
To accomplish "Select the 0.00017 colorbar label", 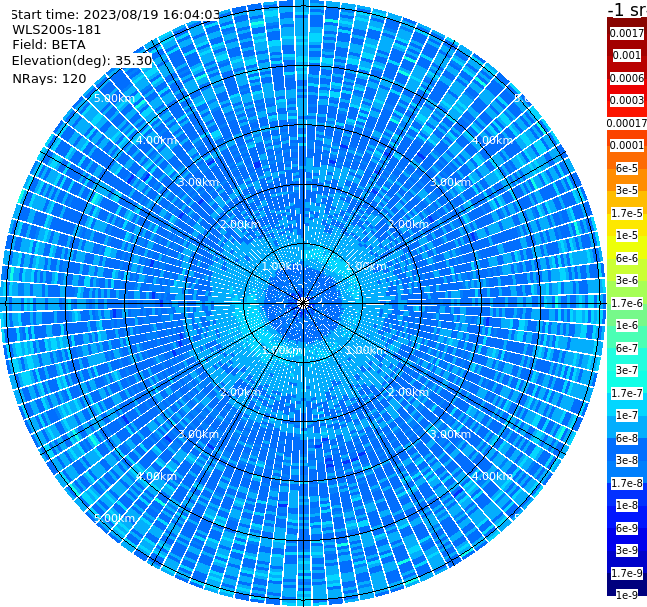I will [x=627, y=123].
